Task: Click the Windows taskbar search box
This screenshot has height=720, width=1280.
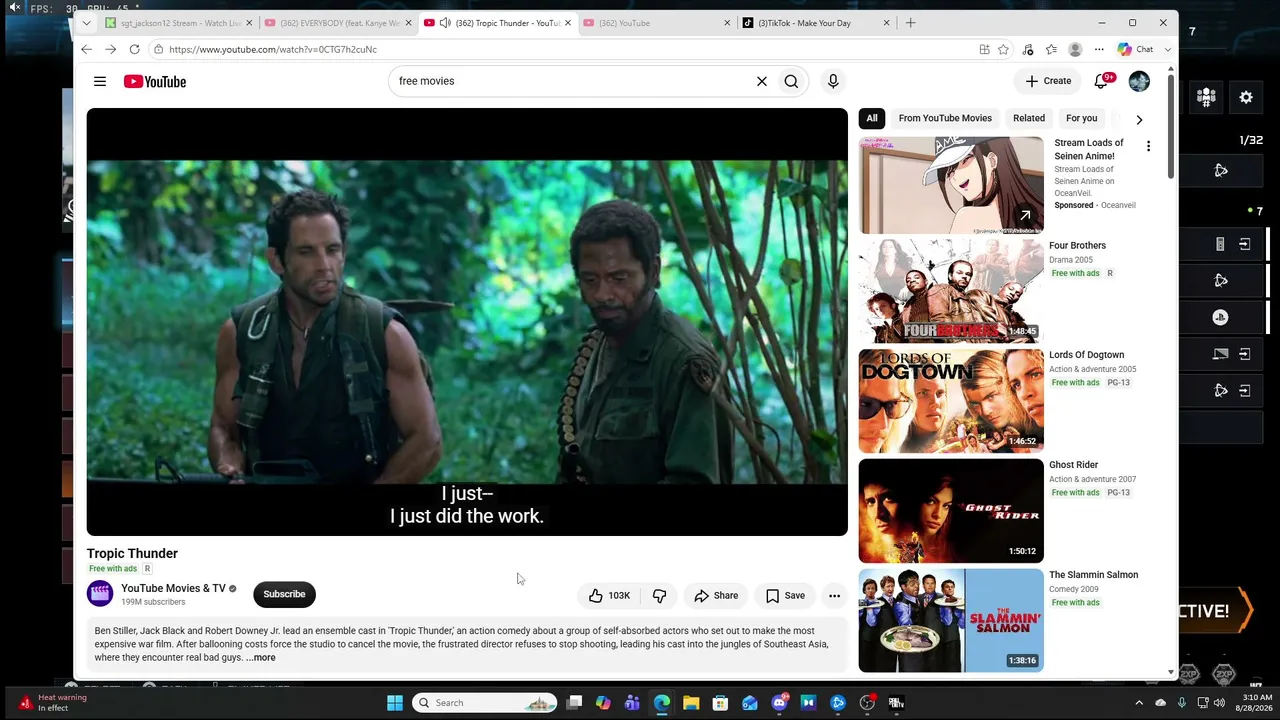Action: (x=486, y=703)
